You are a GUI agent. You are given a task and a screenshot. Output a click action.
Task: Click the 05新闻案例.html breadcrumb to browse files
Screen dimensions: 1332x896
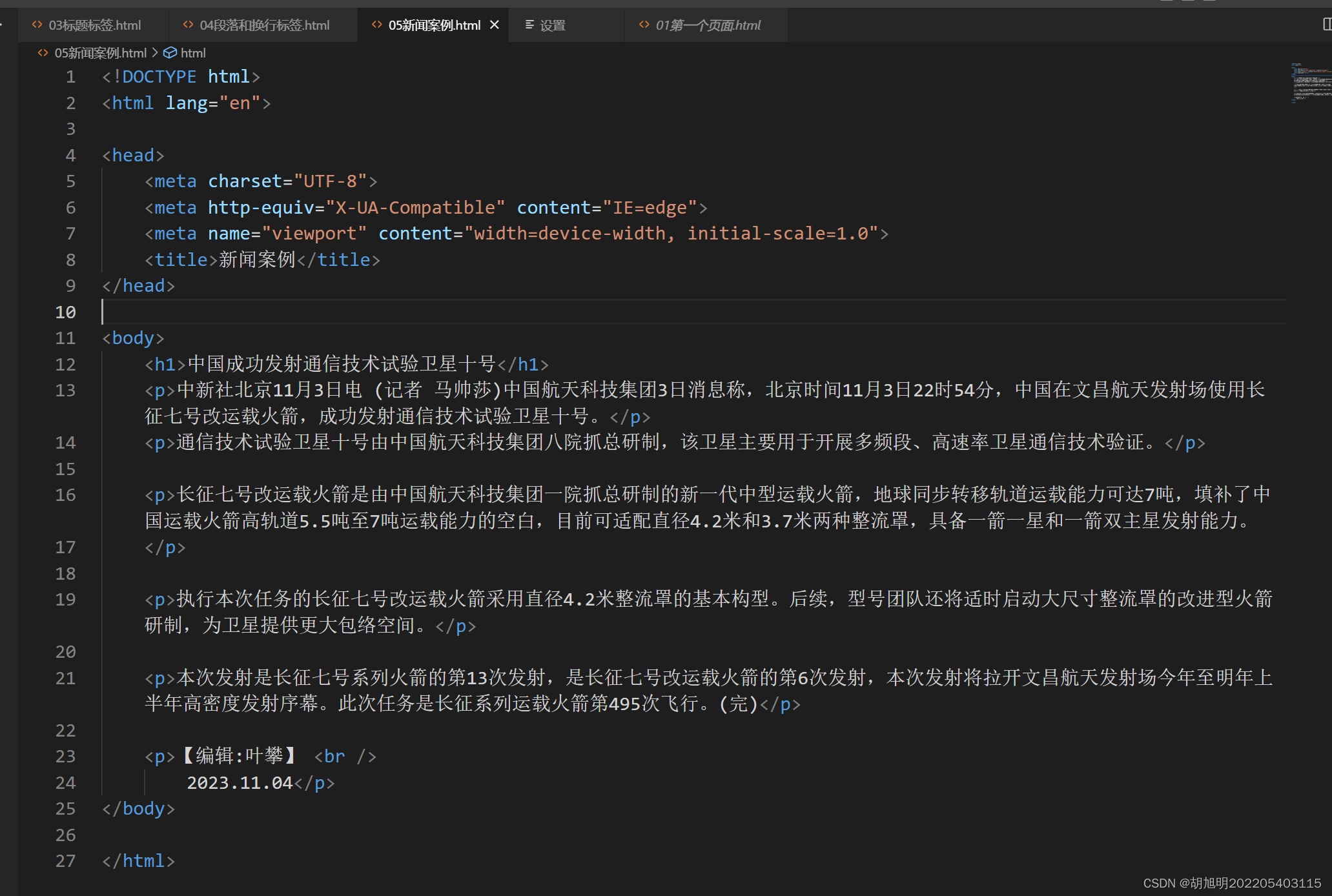(x=100, y=52)
